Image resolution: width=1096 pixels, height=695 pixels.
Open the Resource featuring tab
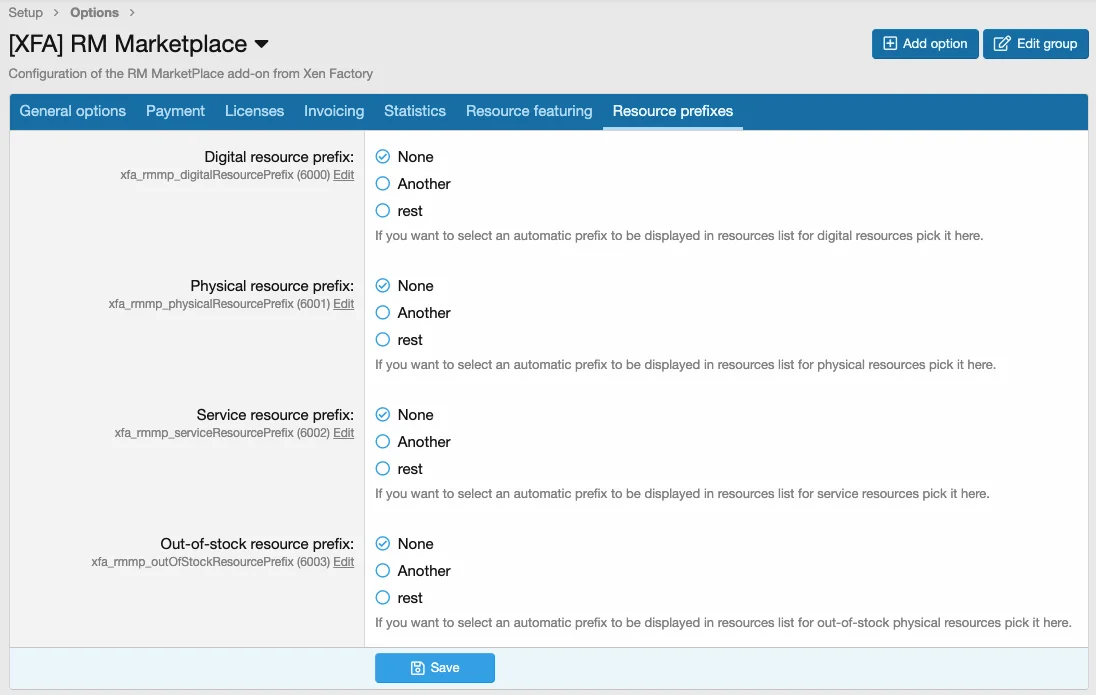[x=529, y=111]
